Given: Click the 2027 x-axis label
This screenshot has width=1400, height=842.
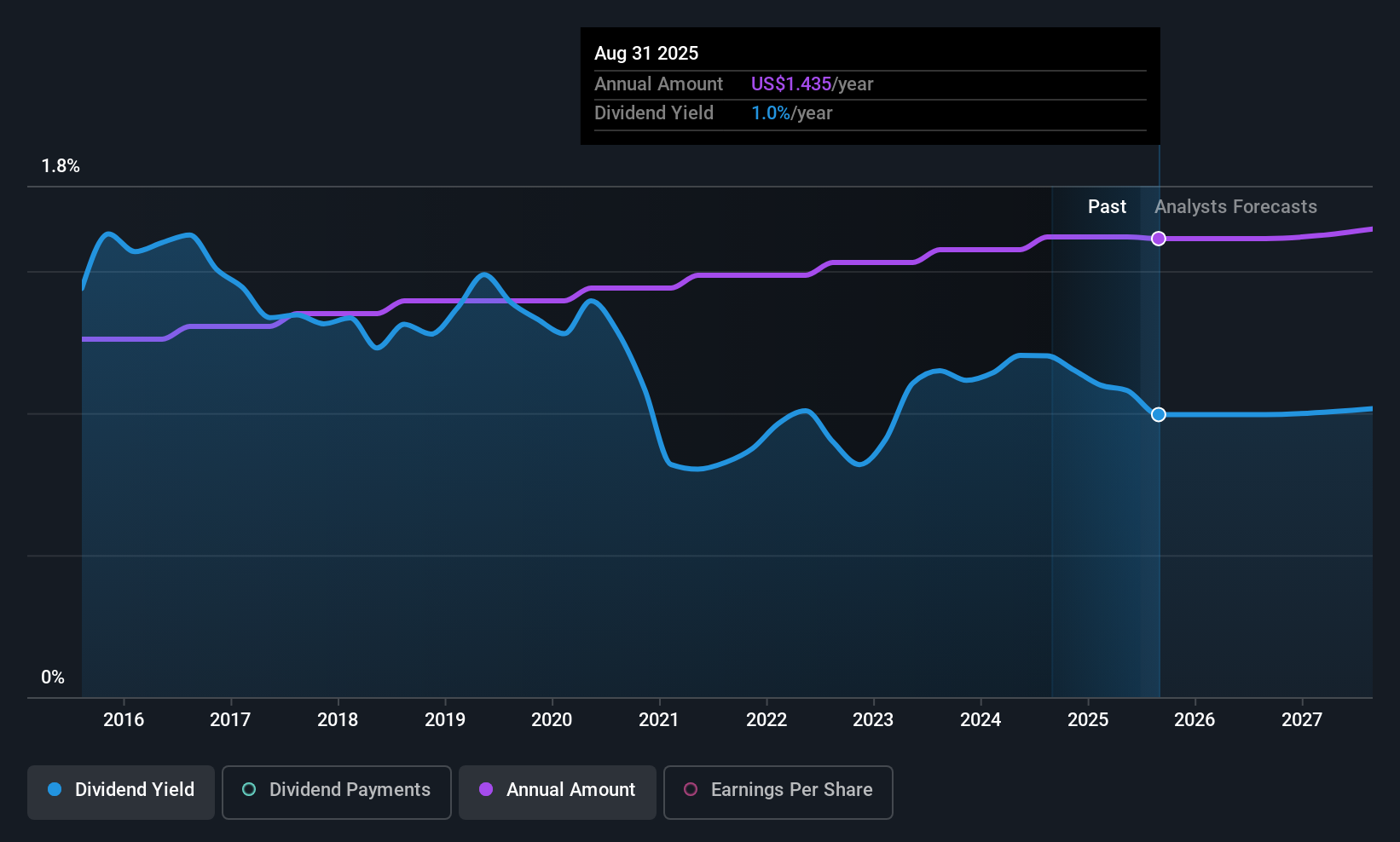Looking at the screenshot, I should [1302, 719].
